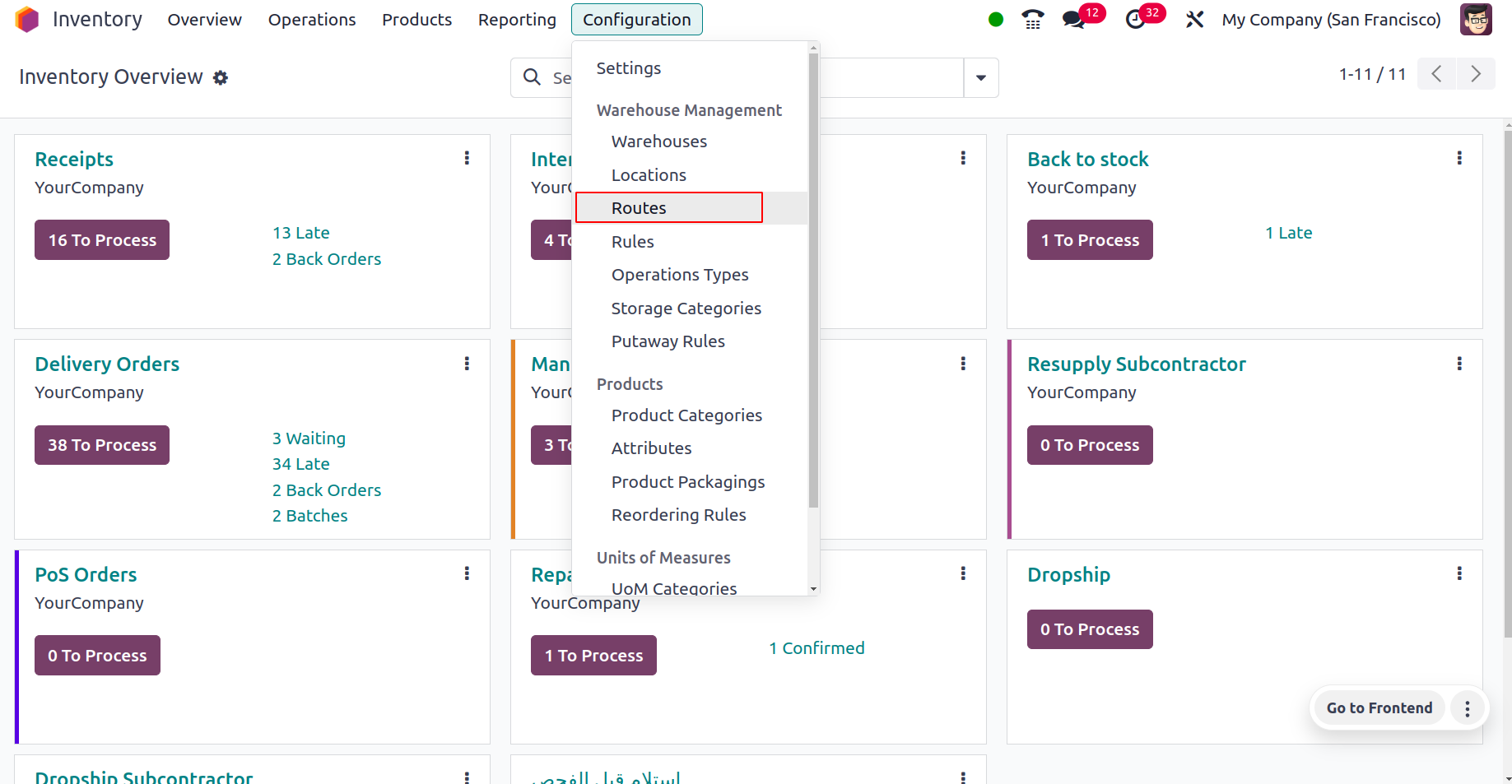
Task: Click the gear icon beside Inventory Overview
Action: (221, 77)
